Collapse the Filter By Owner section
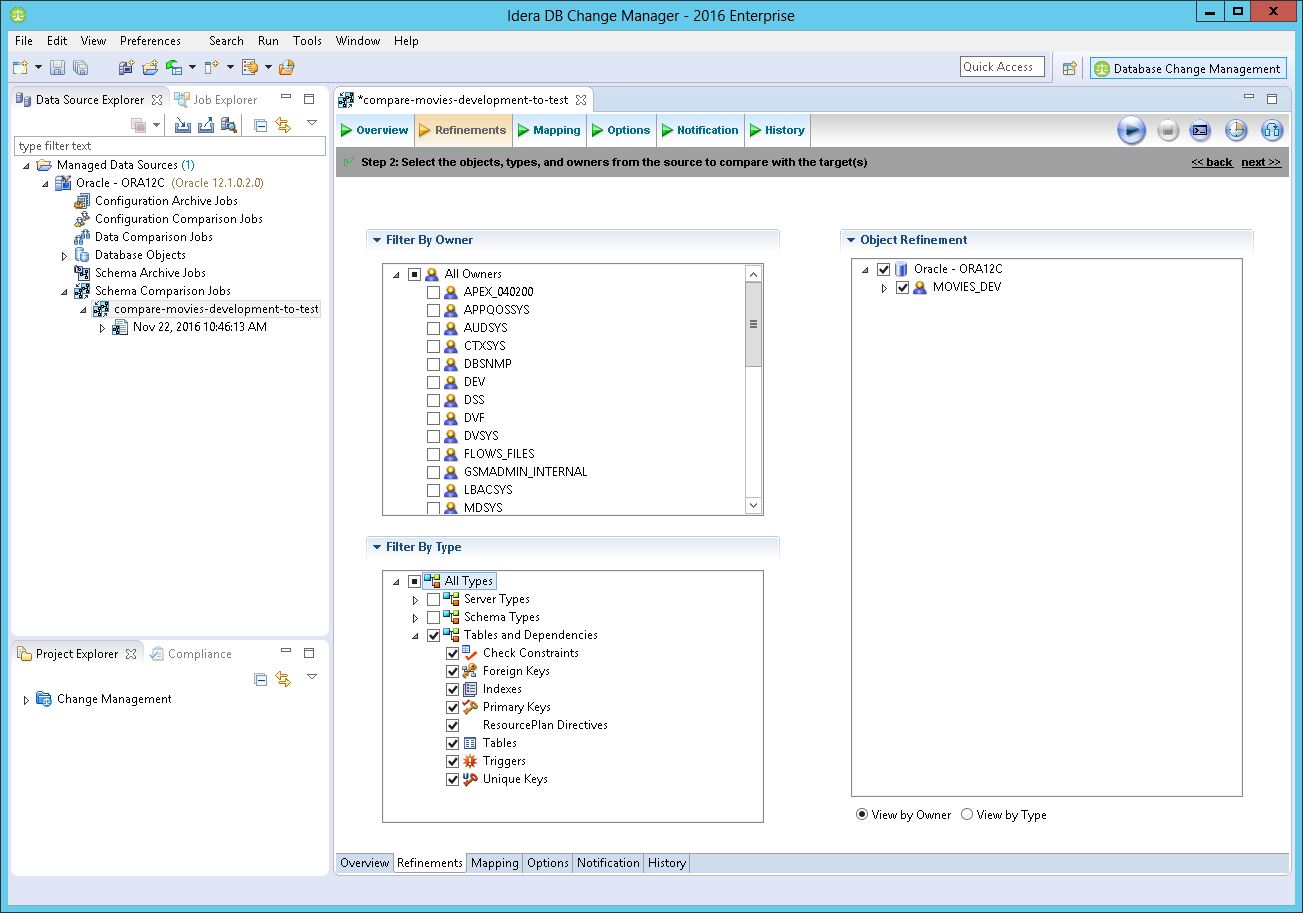This screenshot has width=1303, height=913. coord(377,240)
